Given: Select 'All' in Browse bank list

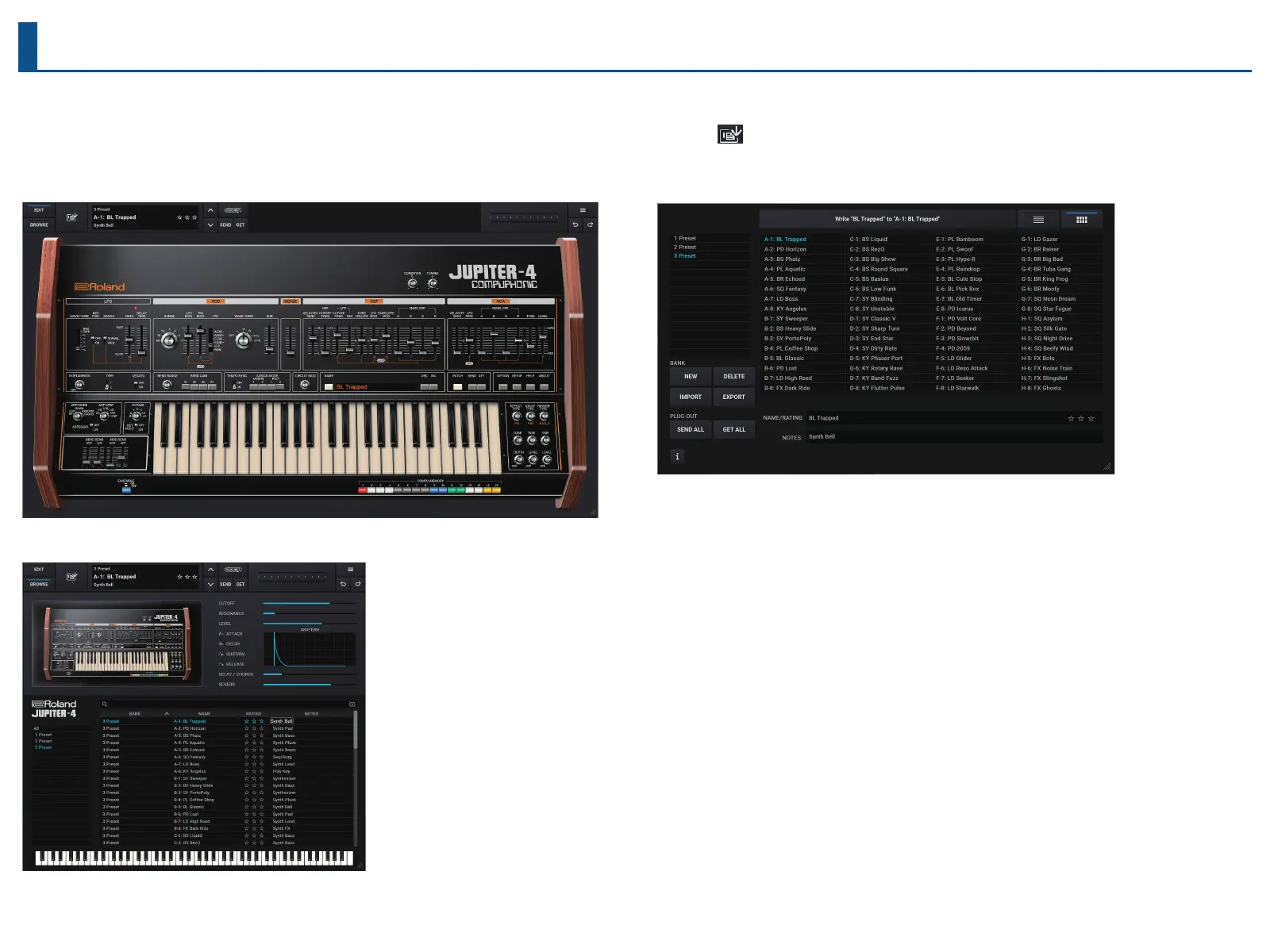Looking at the screenshot, I should [x=36, y=728].
